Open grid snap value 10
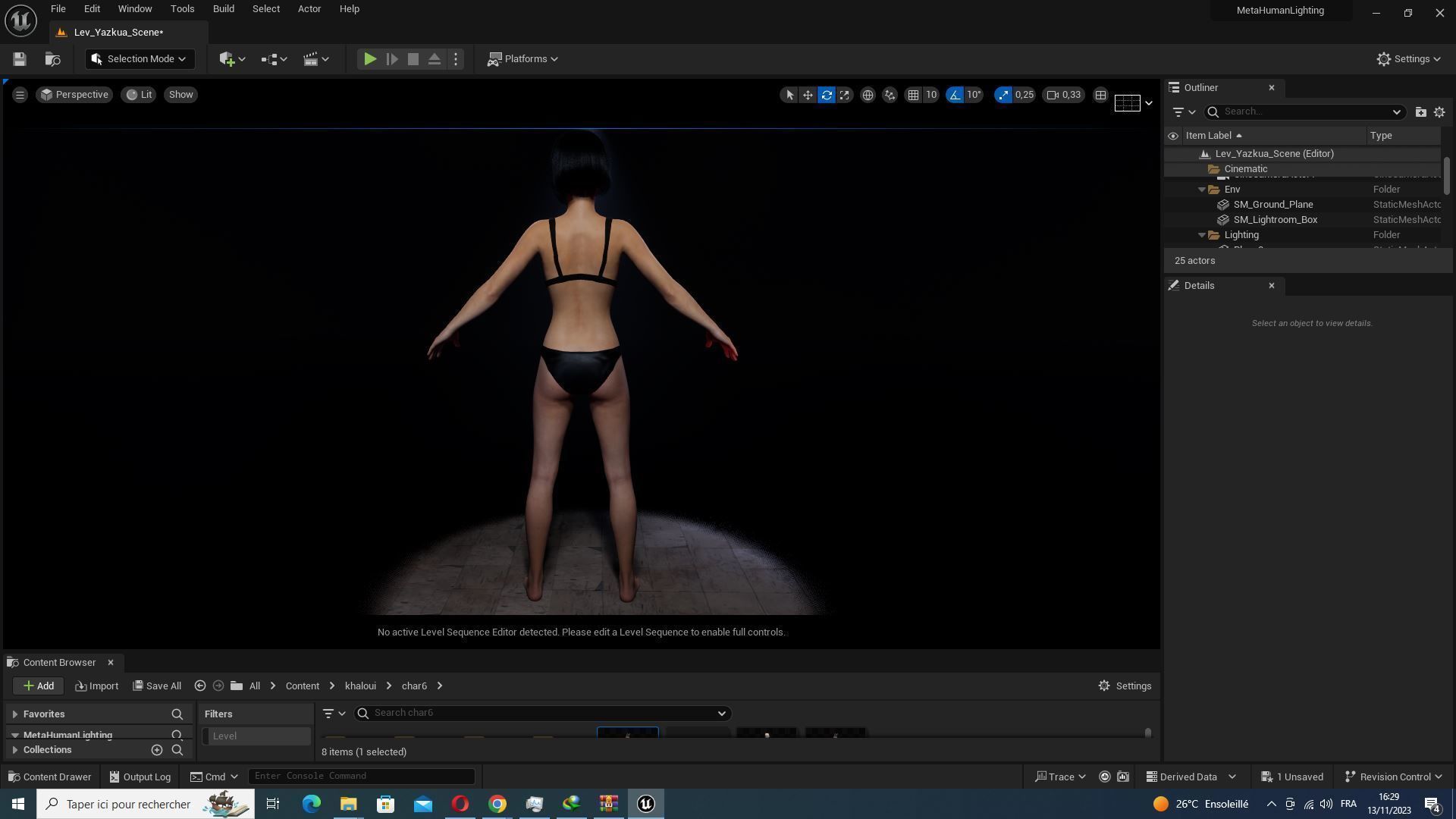 [931, 95]
